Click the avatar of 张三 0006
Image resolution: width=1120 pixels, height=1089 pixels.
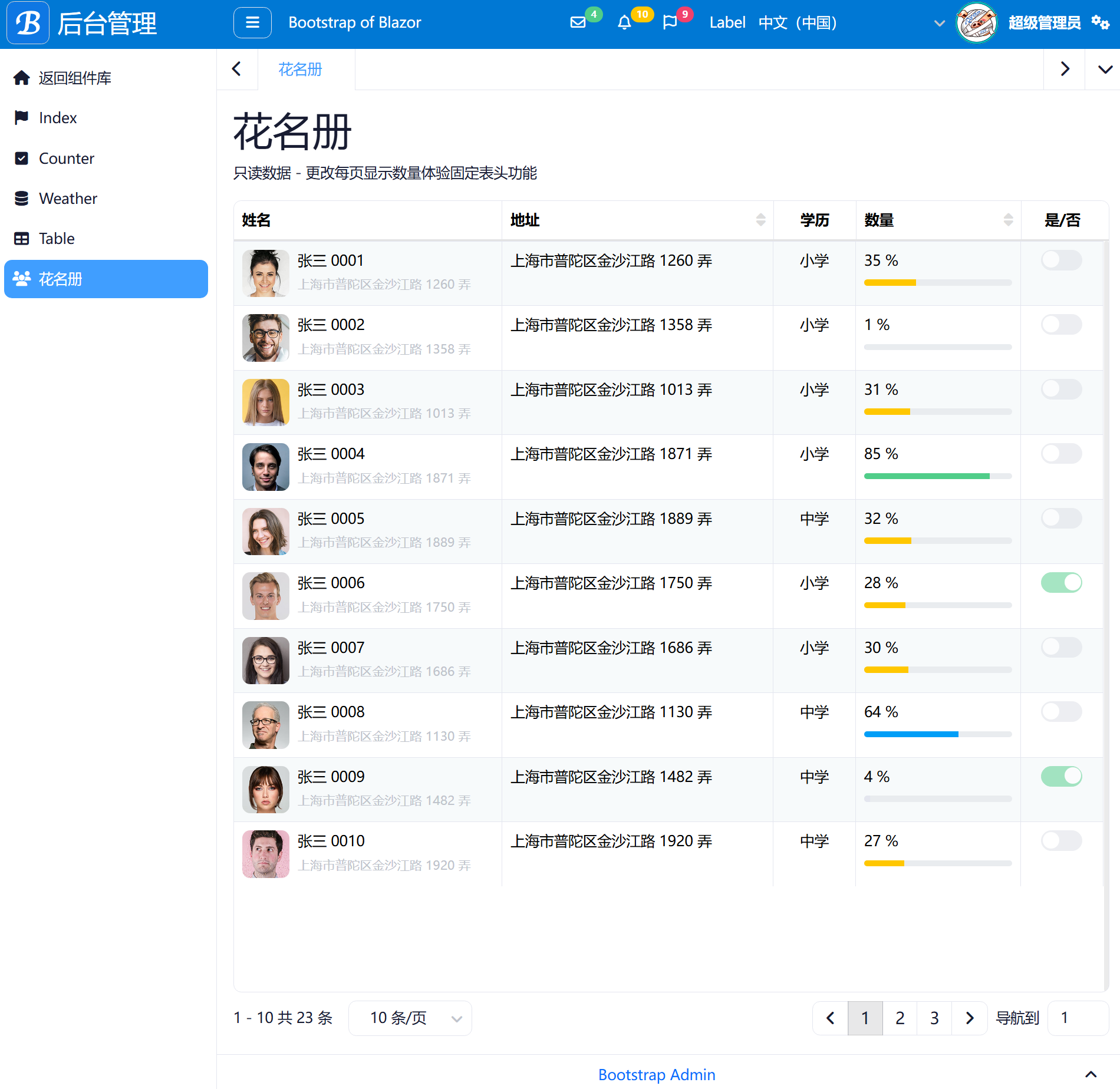tap(266, 596)
